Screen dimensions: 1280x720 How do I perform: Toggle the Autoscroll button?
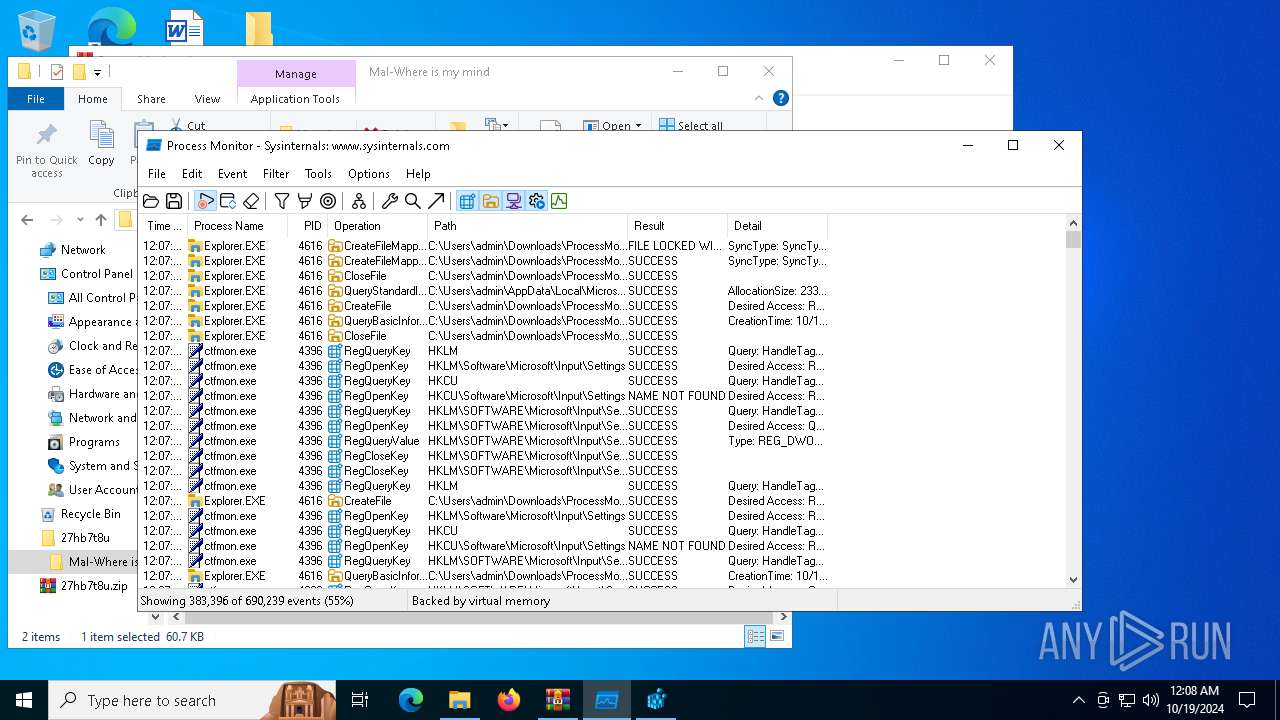click(228, 201)
